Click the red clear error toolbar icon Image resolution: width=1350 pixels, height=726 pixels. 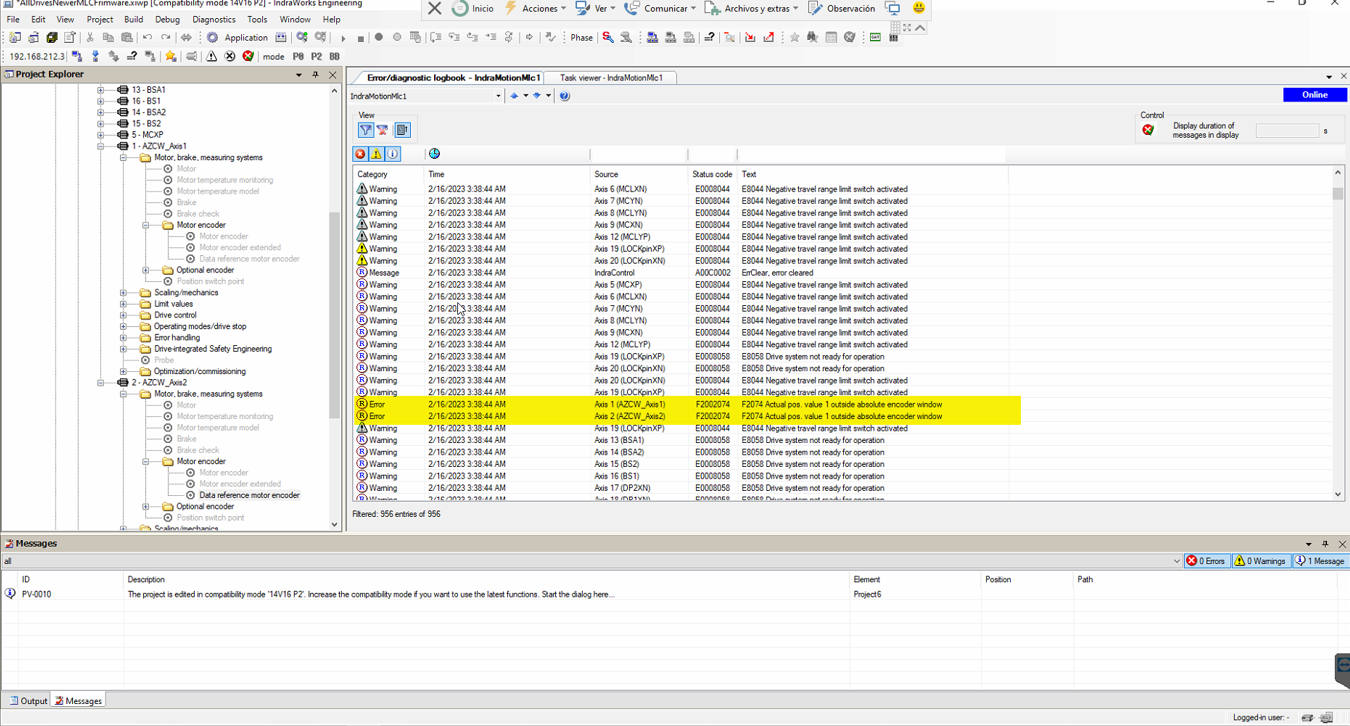pos(248,57)
